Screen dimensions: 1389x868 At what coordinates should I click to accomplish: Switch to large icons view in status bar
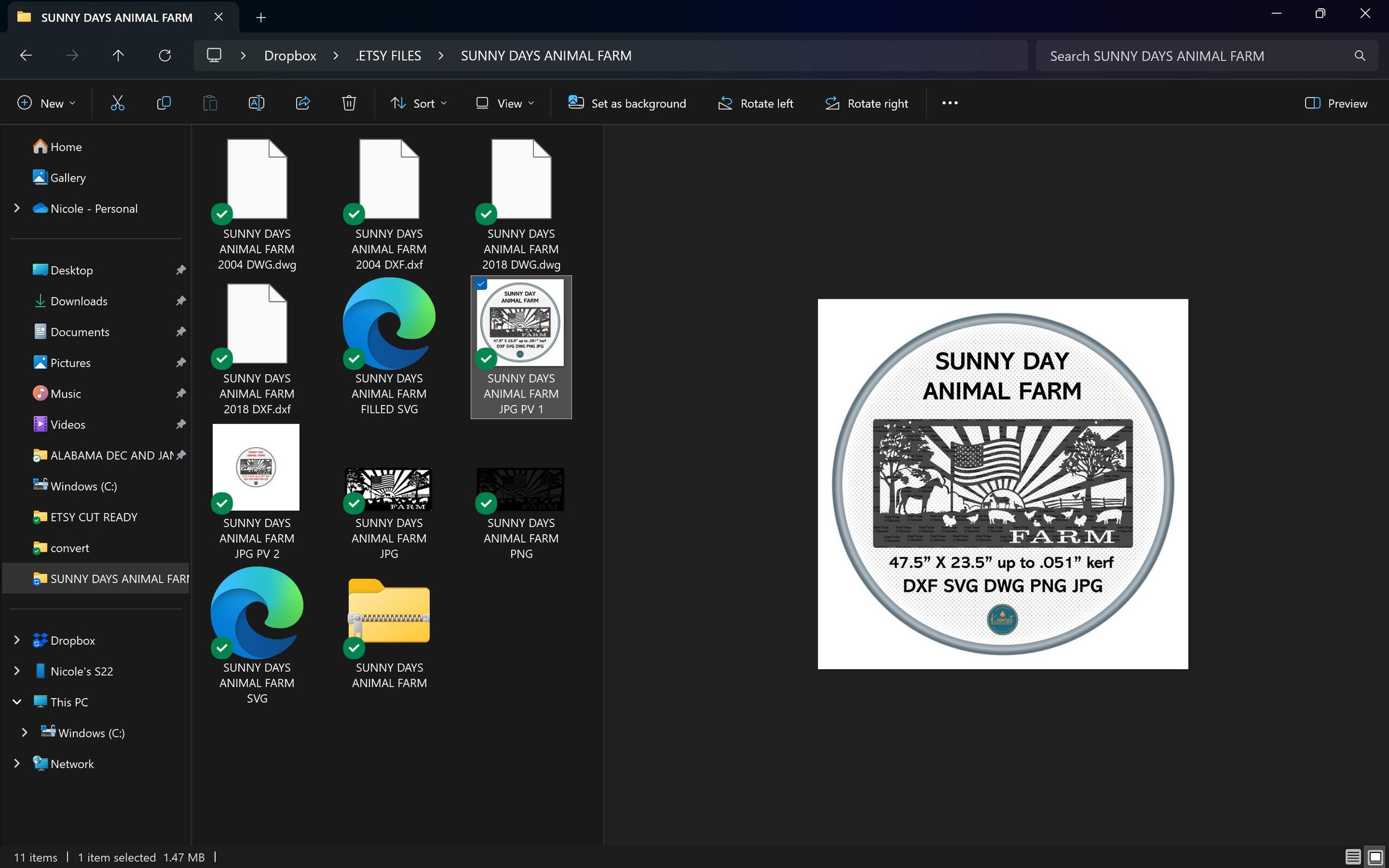1375,857
